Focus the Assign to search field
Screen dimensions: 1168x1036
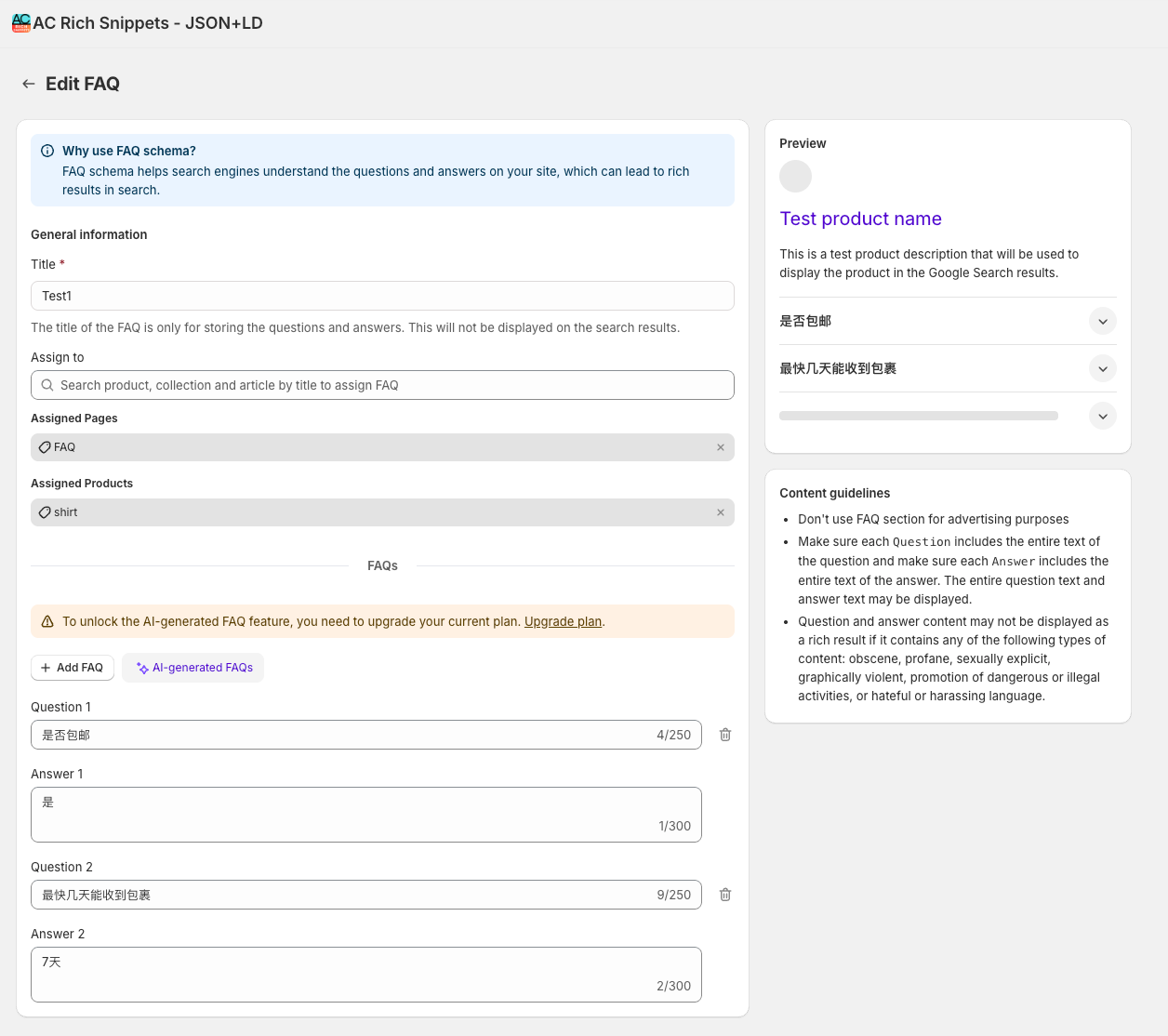coord(382,385)
